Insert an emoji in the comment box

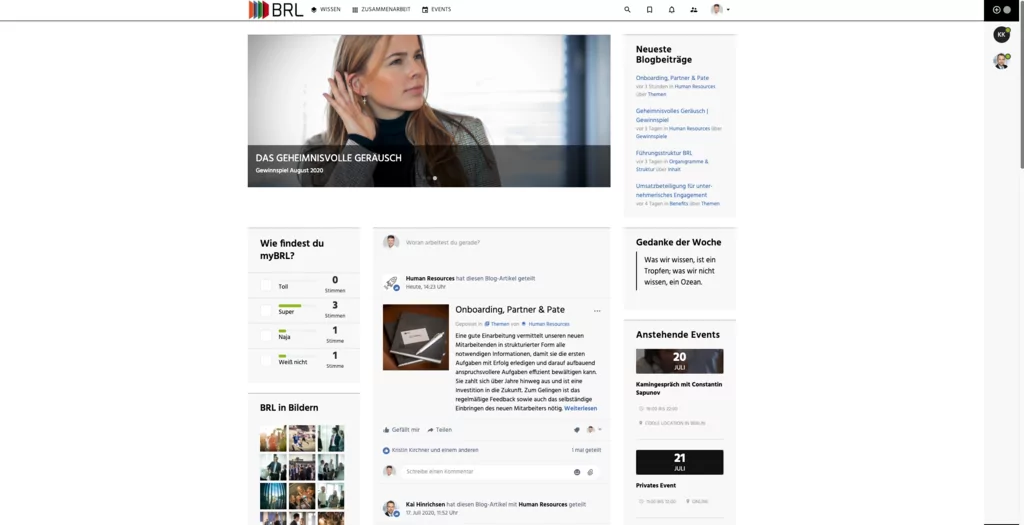point(577,472)
